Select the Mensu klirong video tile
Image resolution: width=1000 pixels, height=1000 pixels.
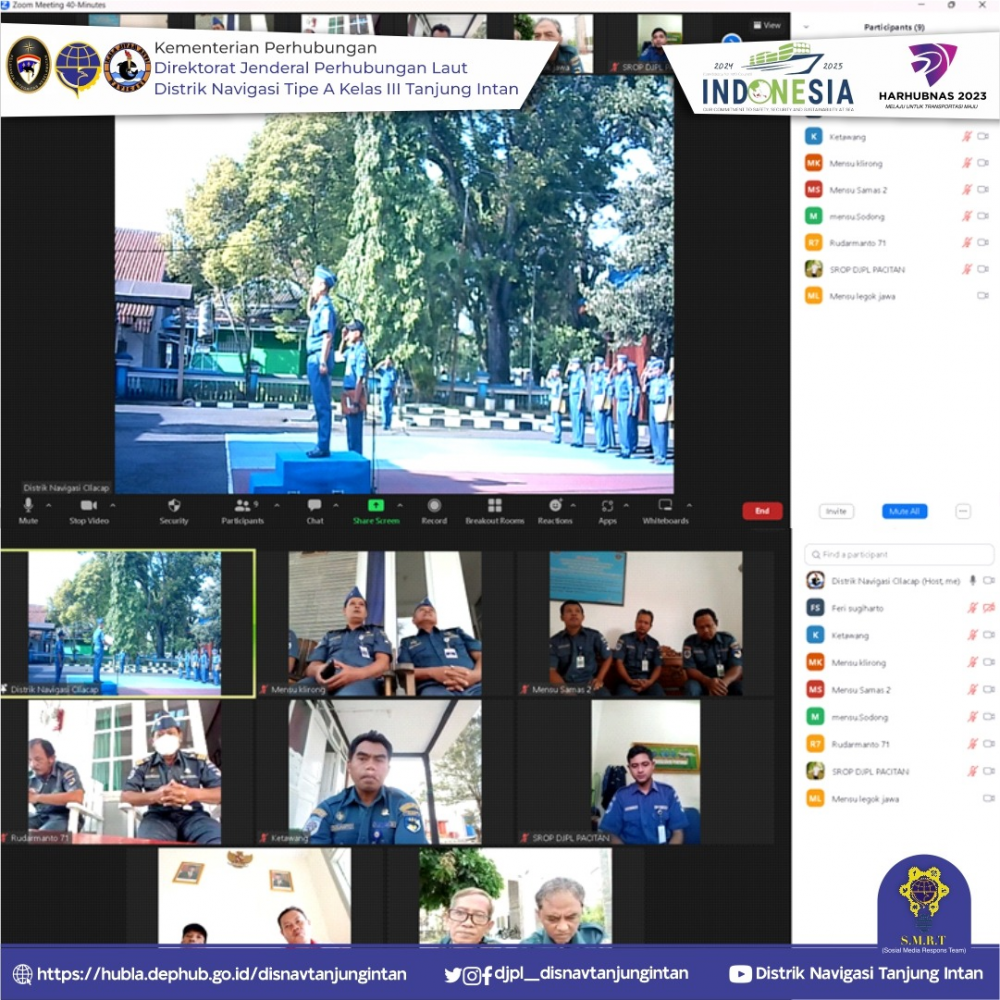385,623
